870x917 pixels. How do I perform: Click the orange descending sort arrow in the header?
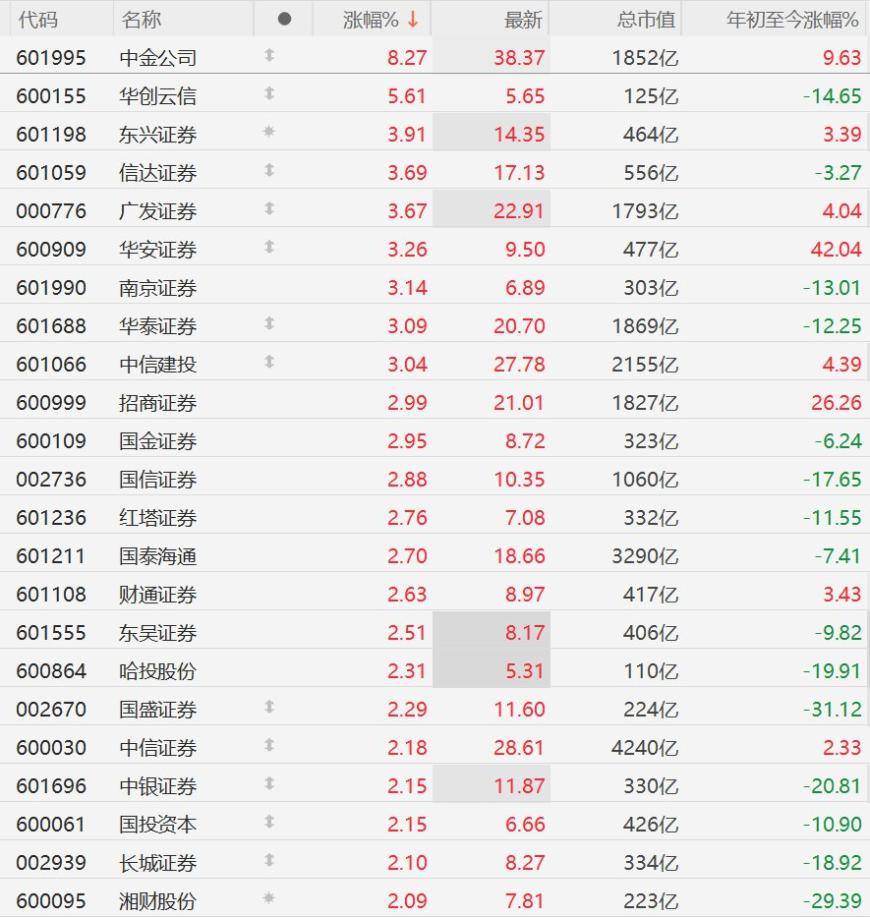413,19
